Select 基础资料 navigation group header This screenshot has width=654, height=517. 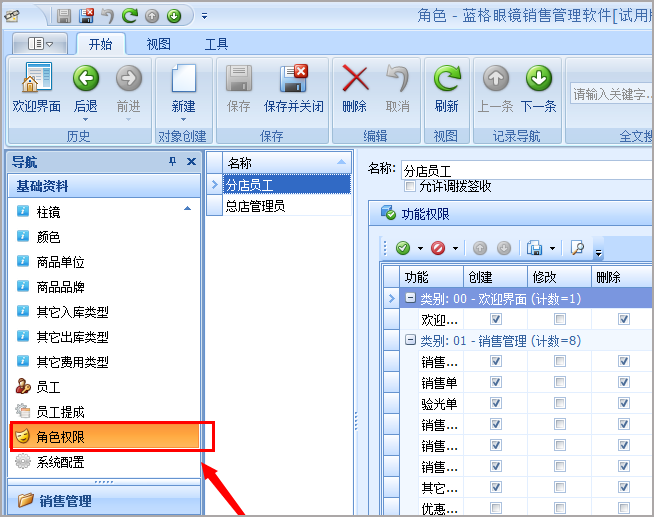pyautogui.click(x=104, y=186)
